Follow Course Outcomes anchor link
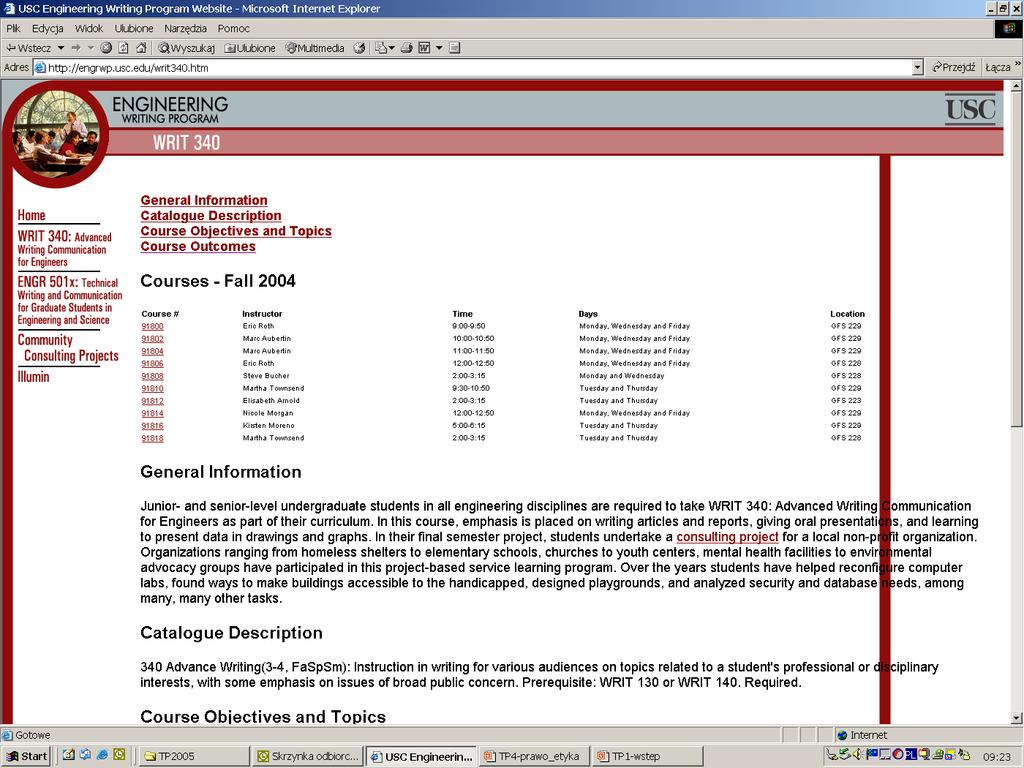 (198, 246)
